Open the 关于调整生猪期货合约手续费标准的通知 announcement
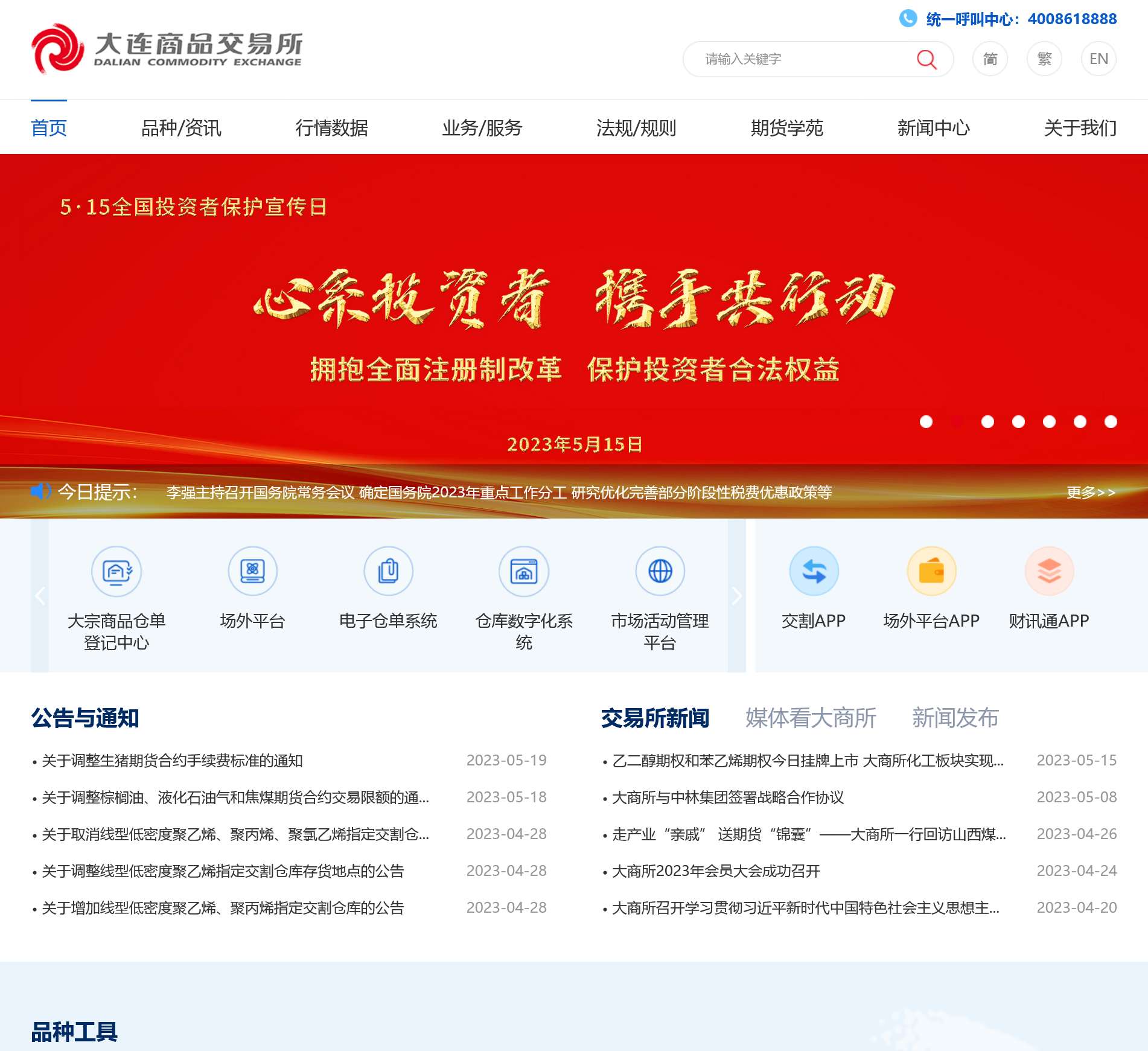 [x=172, y=761]
